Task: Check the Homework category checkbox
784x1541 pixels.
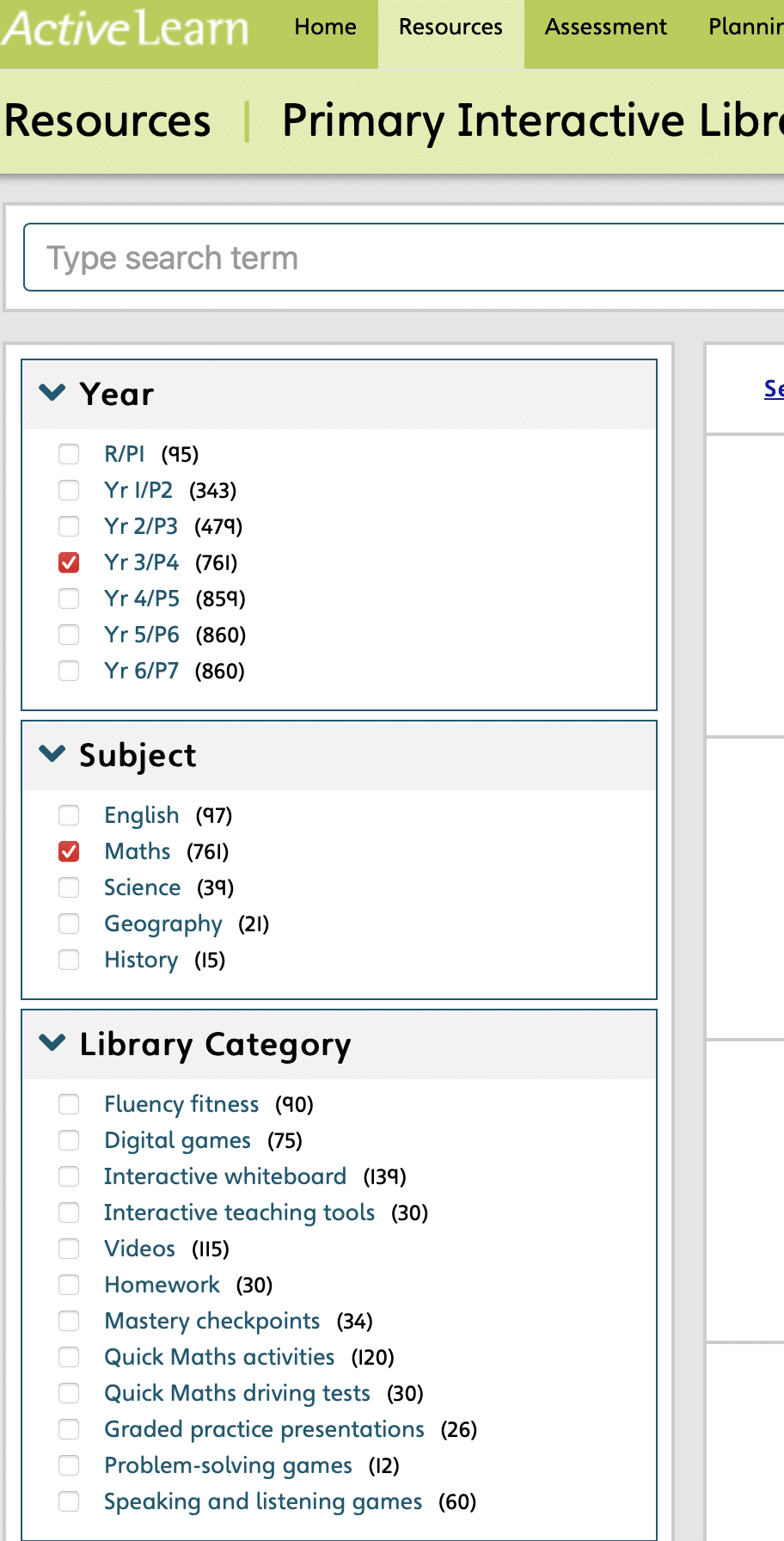Action: pyautogui.click(x=69, y=1285)
